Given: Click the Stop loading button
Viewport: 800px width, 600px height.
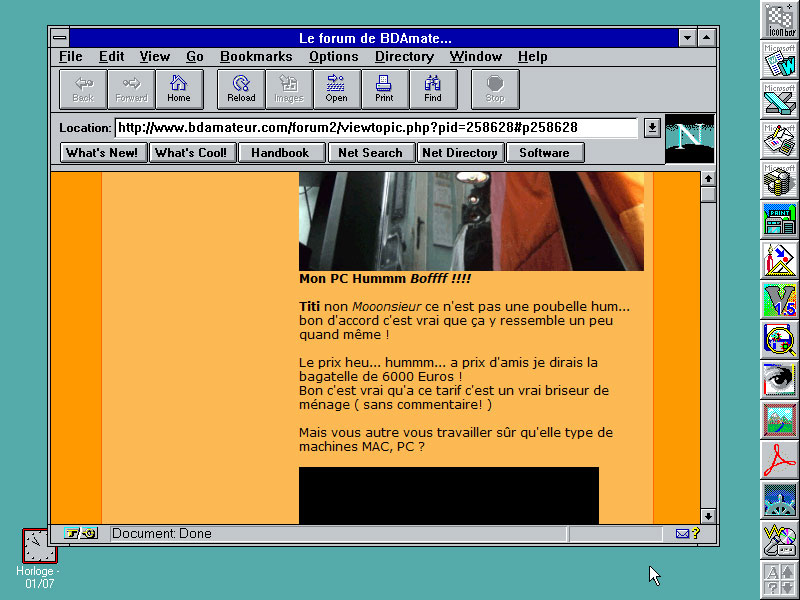Looking at the screenshot, I should click(x=495, y=90).
